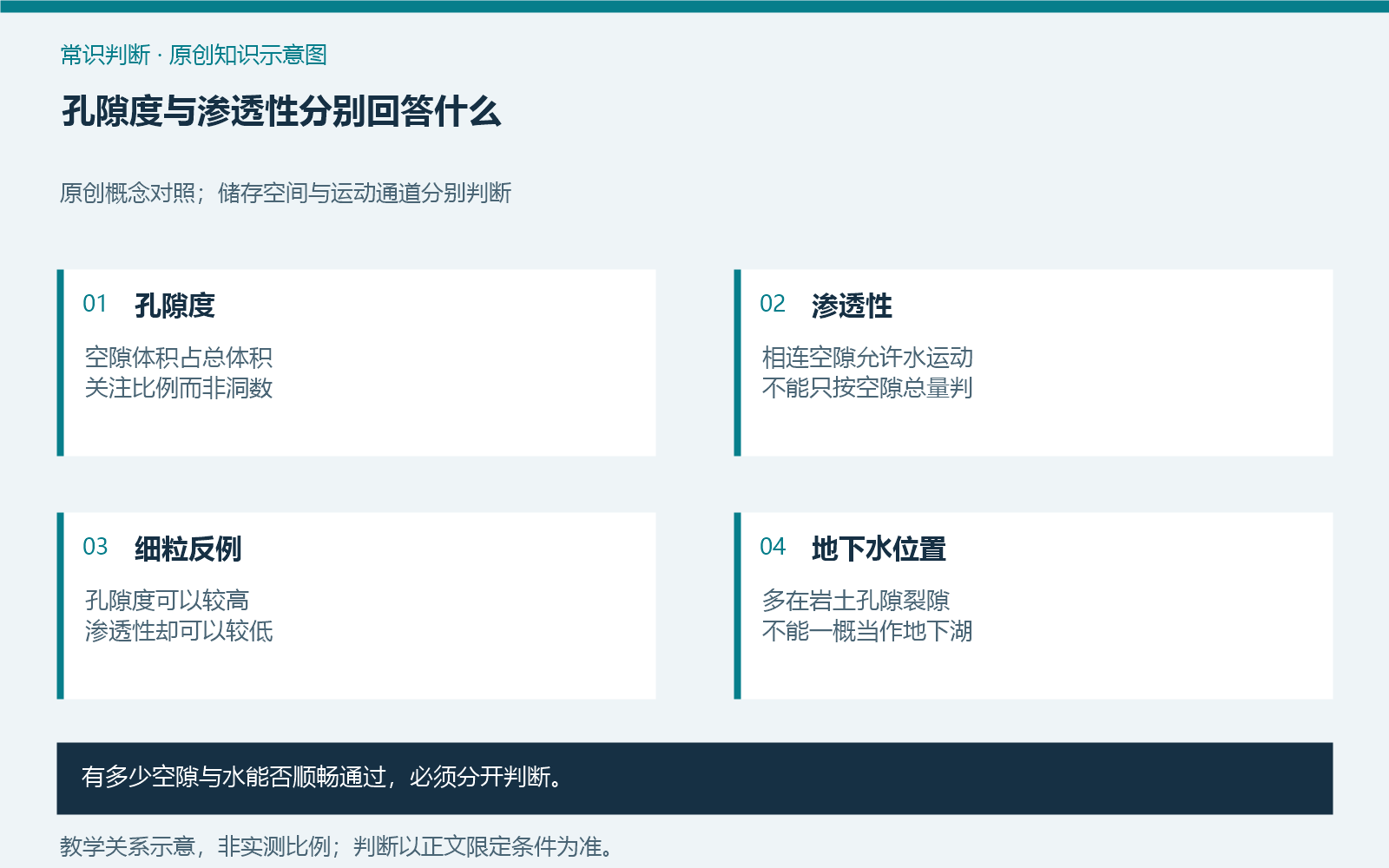Screen dimensions: 1389x868
Task: Click the line 渗透性却可以较低
Action: (179, 630)
